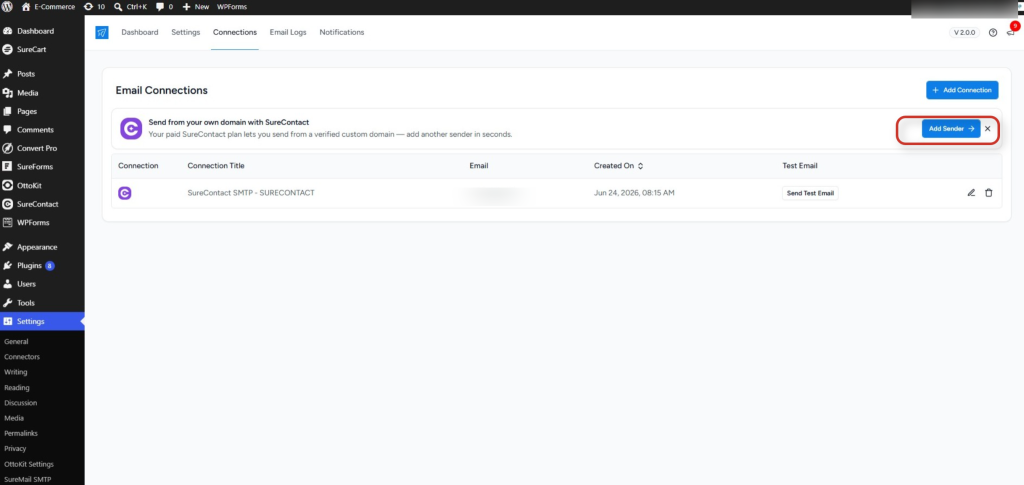Open the Connectors settings submenu
Viewport: 1024px width, 485px height.
coord(22,356)
